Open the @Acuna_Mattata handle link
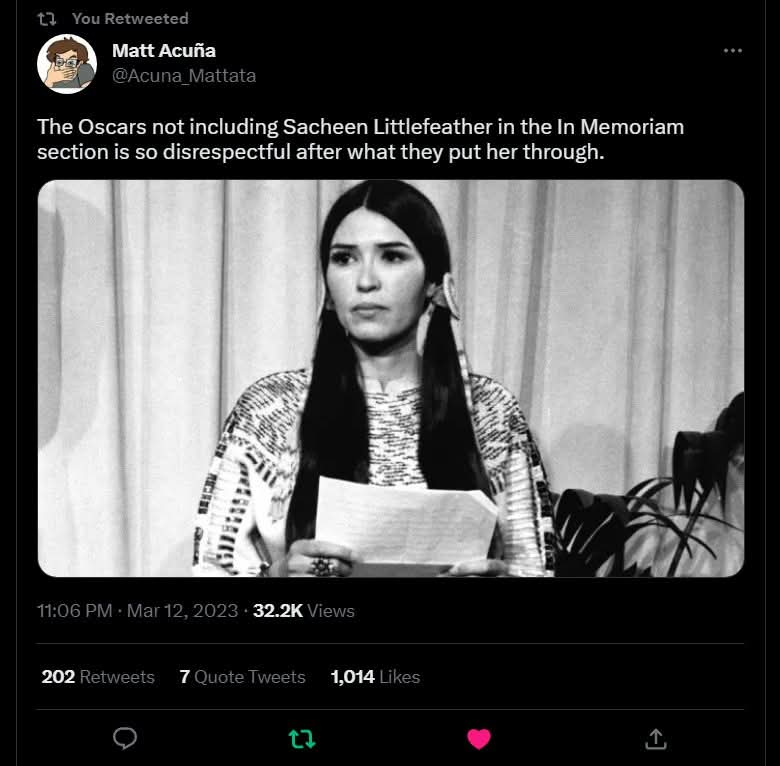 tap(184, 76)
